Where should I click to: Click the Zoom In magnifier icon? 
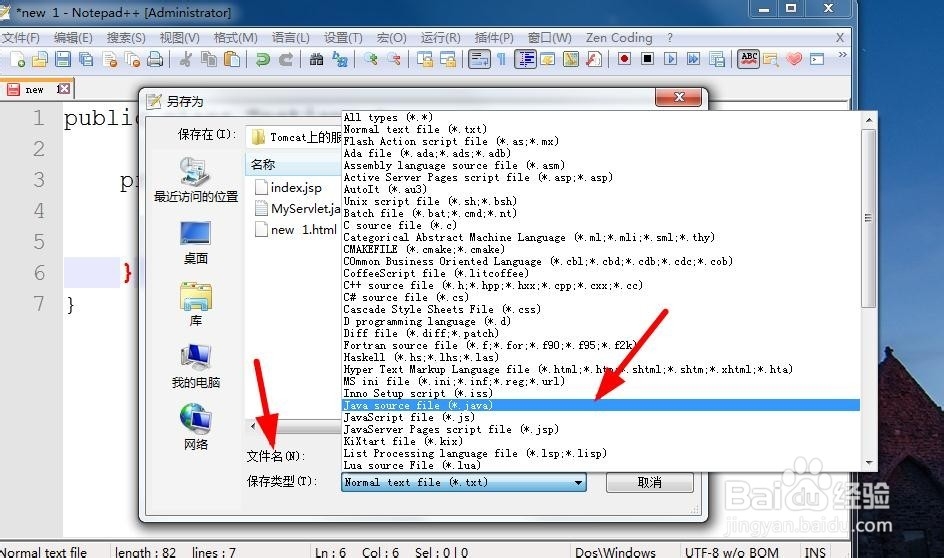pyautogui.click(x=370, y=59)
